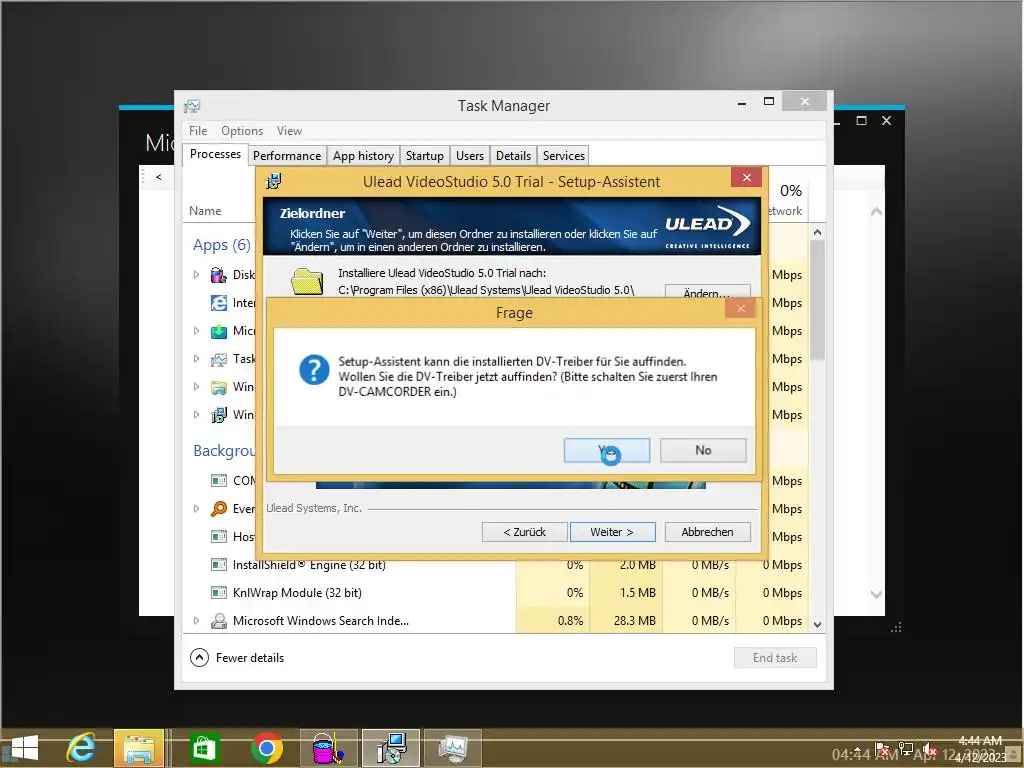
Task: Select the Processes tab
Action: point(215,154)
